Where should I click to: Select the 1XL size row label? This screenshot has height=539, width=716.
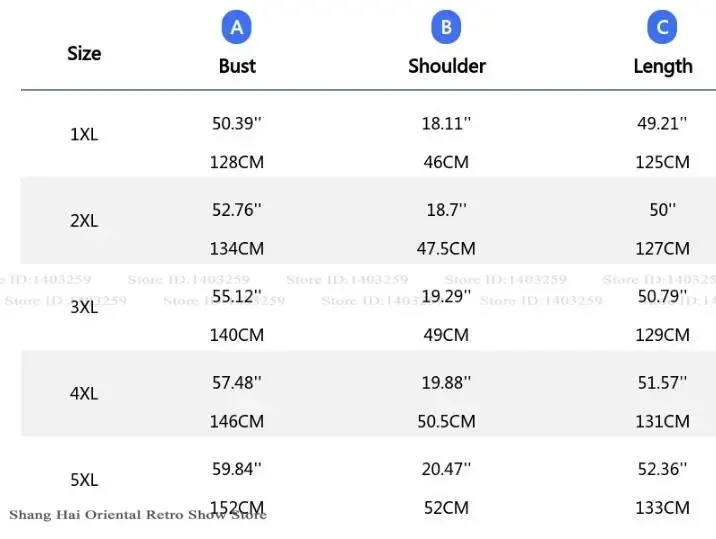click(x=84, y=134)
